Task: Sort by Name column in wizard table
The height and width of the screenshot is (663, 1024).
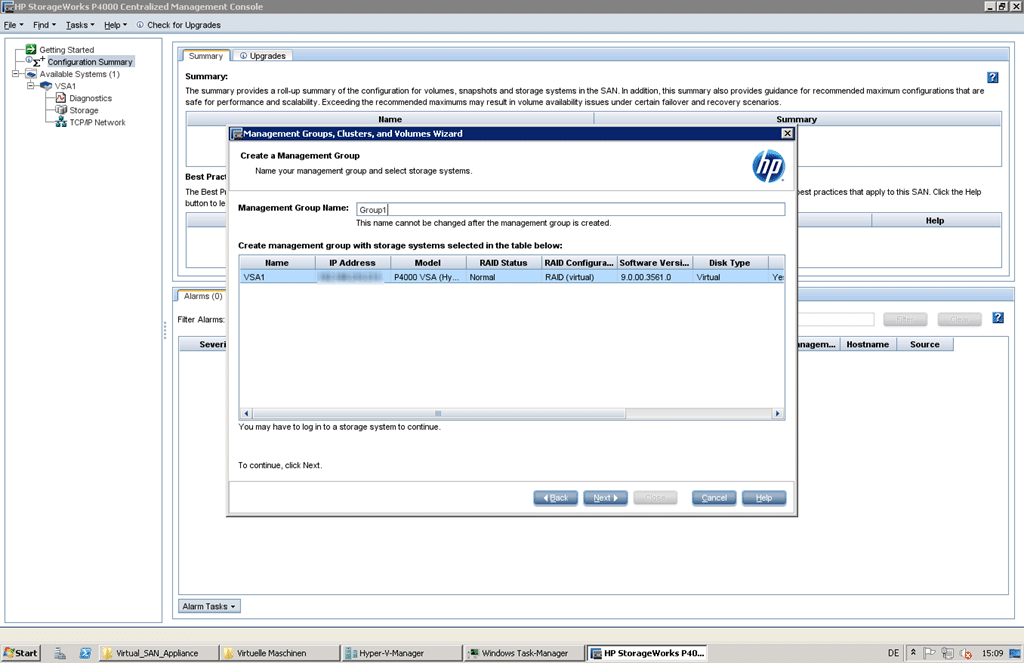Action: [277, 263]
